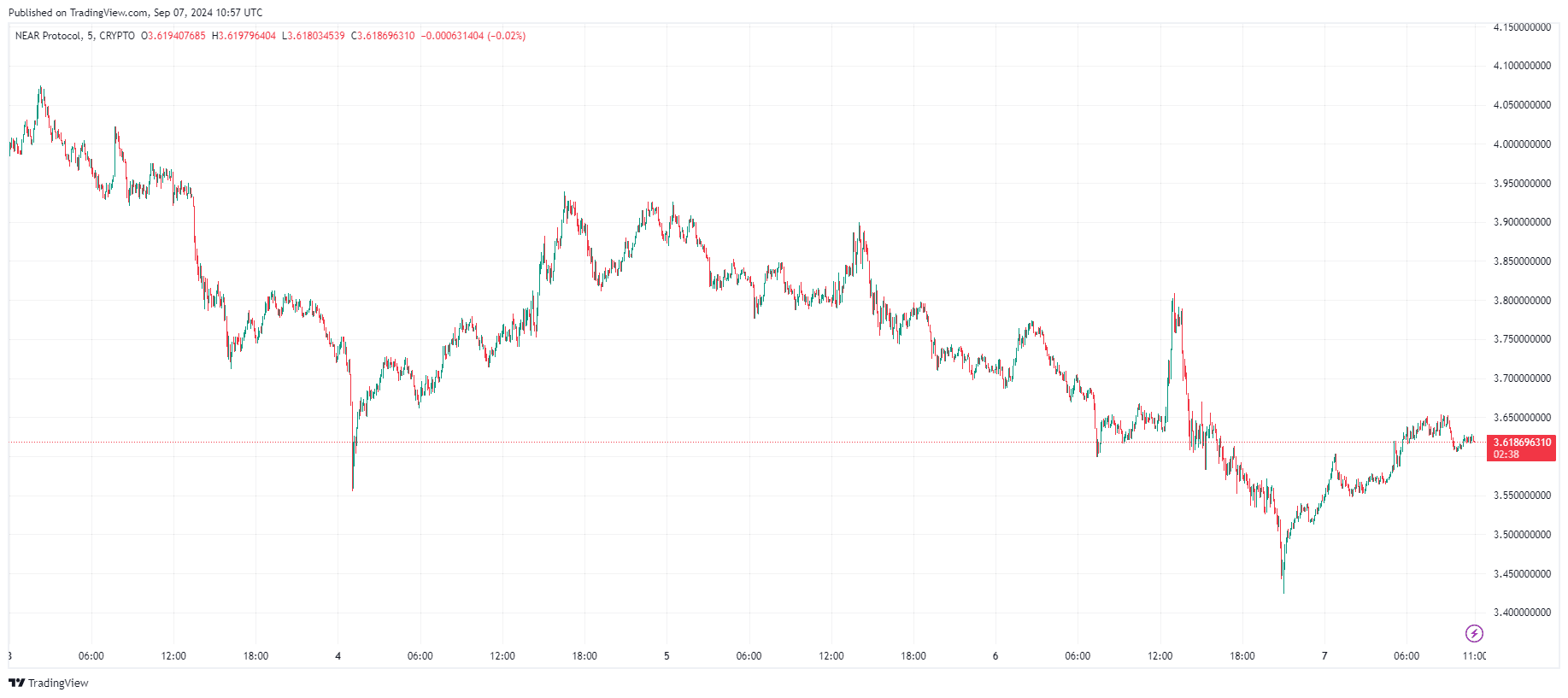Click the countdown timer 02:38 in price label

tap(1506, 455)
